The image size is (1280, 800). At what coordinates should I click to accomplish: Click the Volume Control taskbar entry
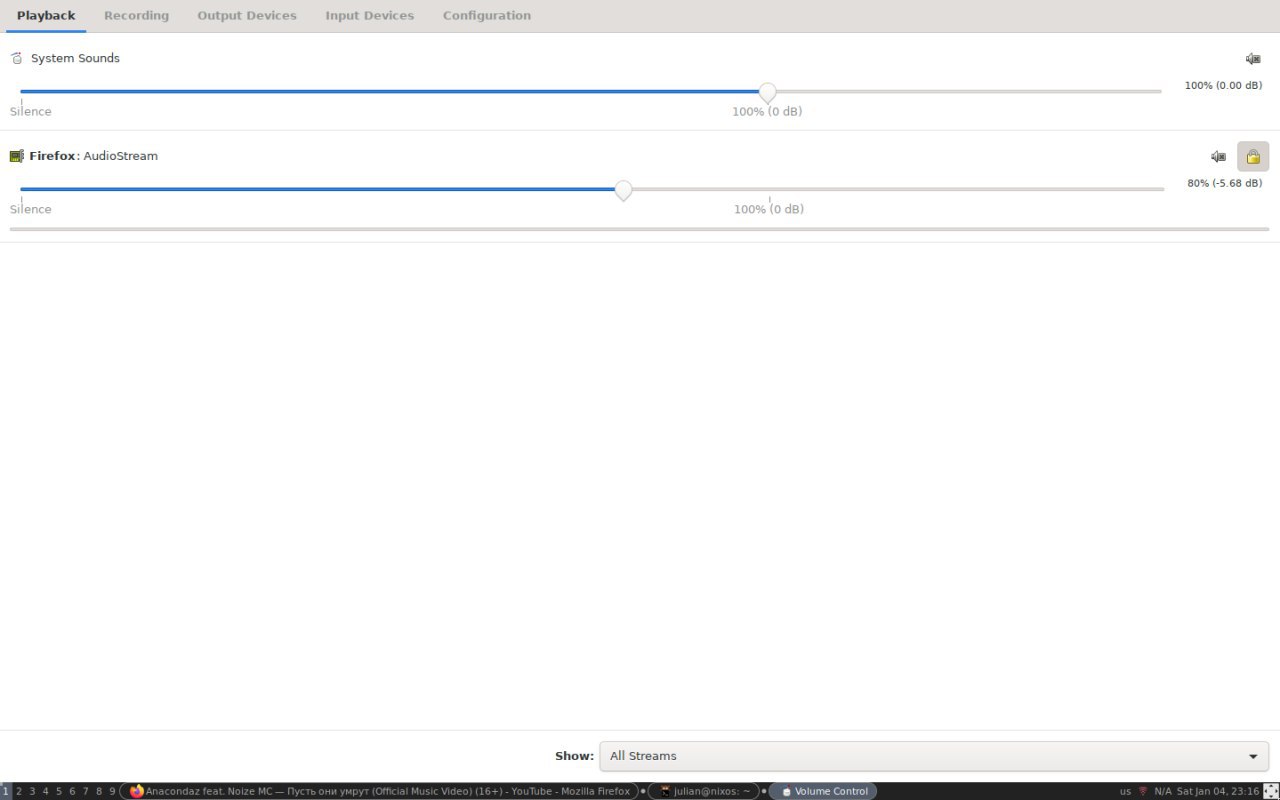point(823,791)
